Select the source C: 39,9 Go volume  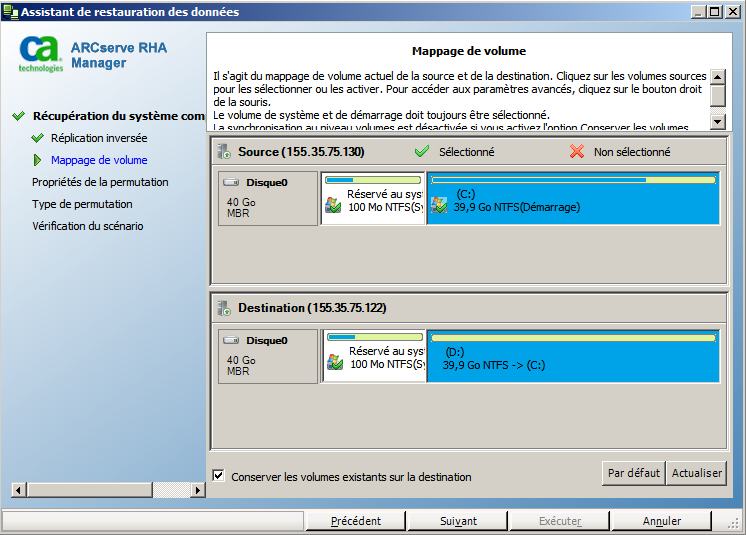[x=573, y=198]
